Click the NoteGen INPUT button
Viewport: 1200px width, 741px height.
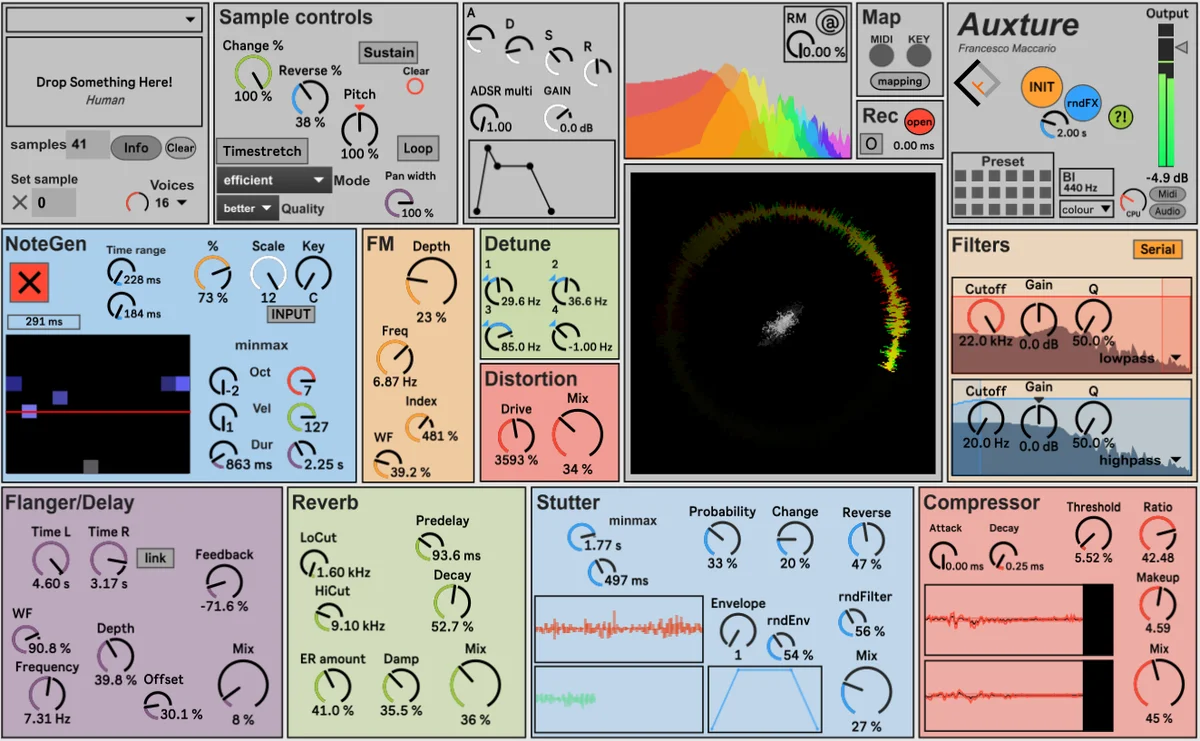(290, 314)
